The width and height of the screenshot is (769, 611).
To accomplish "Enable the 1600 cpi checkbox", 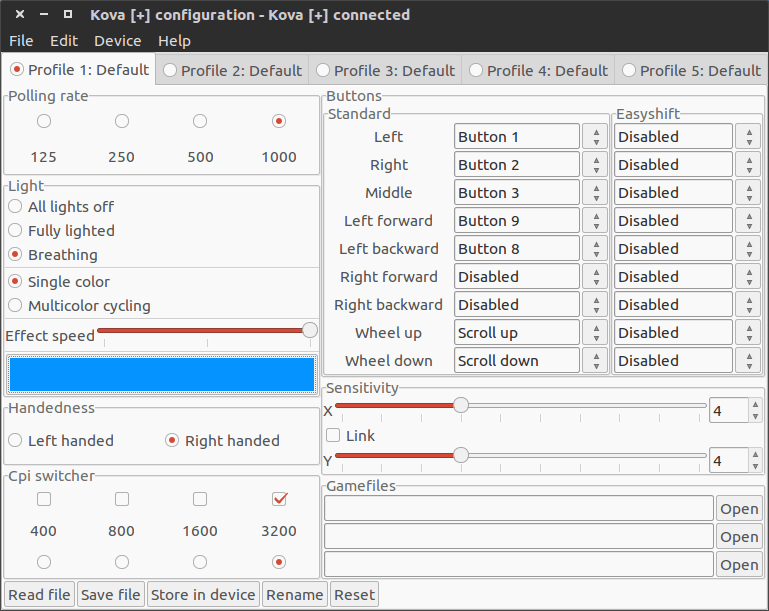I will pos(200,499).
